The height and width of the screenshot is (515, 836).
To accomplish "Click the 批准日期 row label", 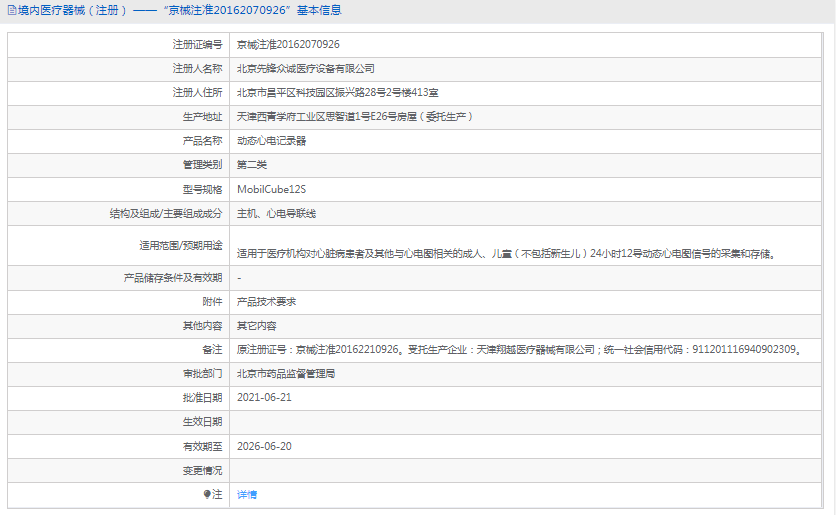I will [x=202, y=398].
